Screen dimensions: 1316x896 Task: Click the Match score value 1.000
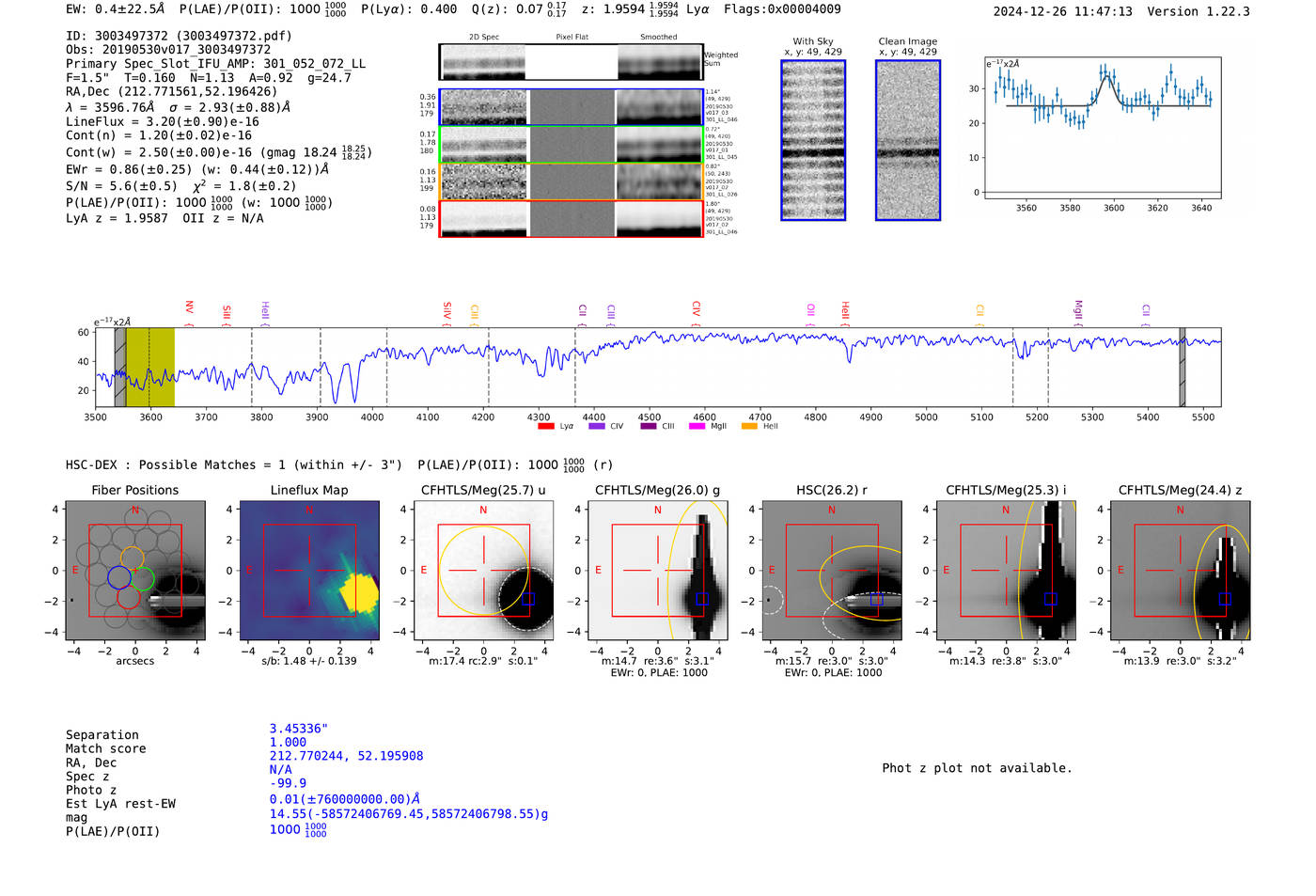tap(288, 742)
